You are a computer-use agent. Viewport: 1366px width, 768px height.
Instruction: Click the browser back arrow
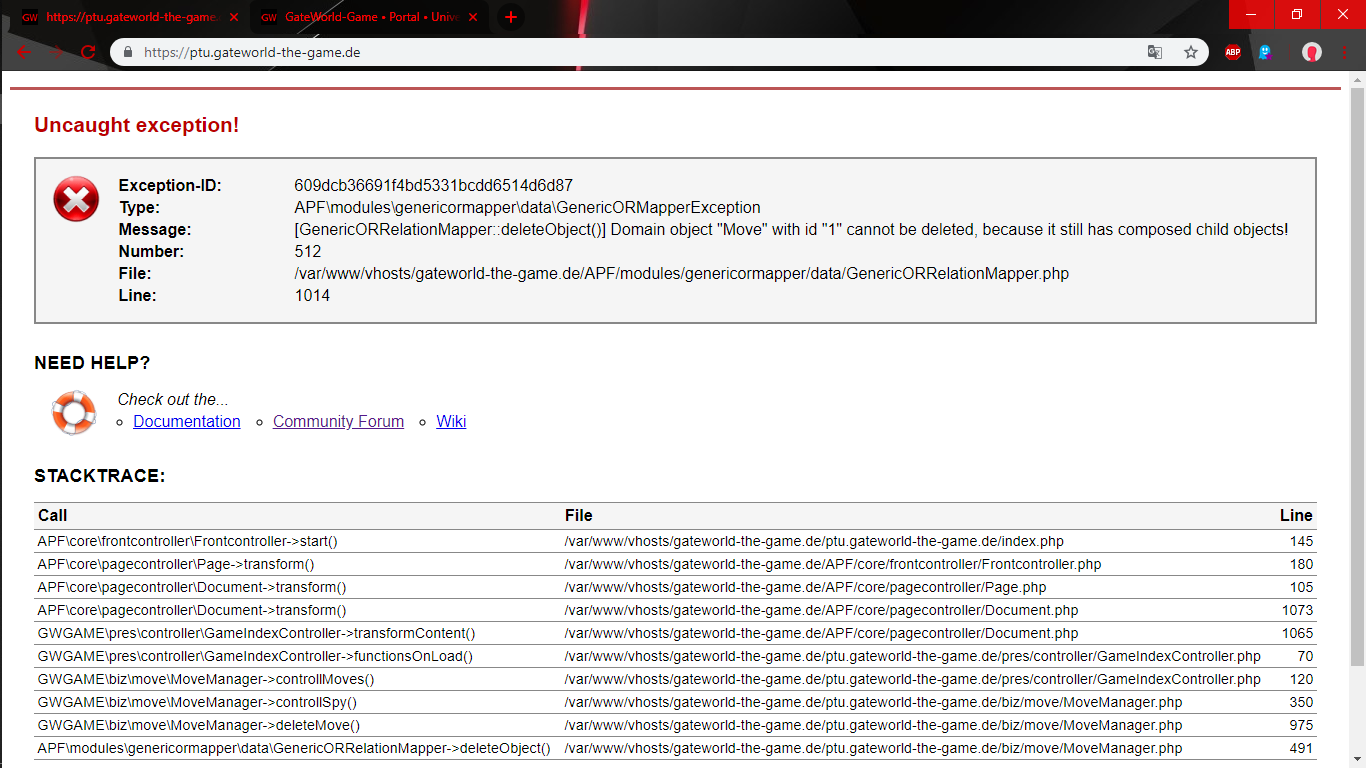(x=24, y=53)
